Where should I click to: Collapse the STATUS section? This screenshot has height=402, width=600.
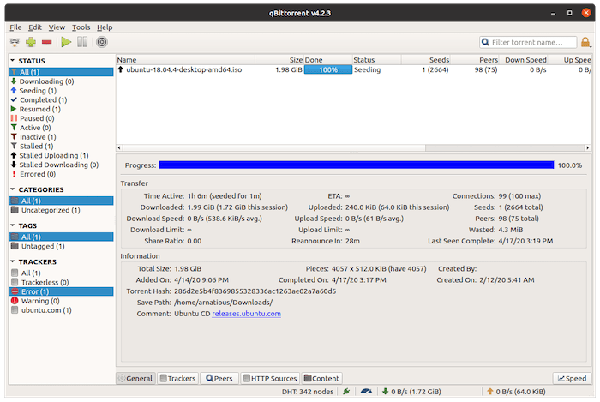click(13, 60)
